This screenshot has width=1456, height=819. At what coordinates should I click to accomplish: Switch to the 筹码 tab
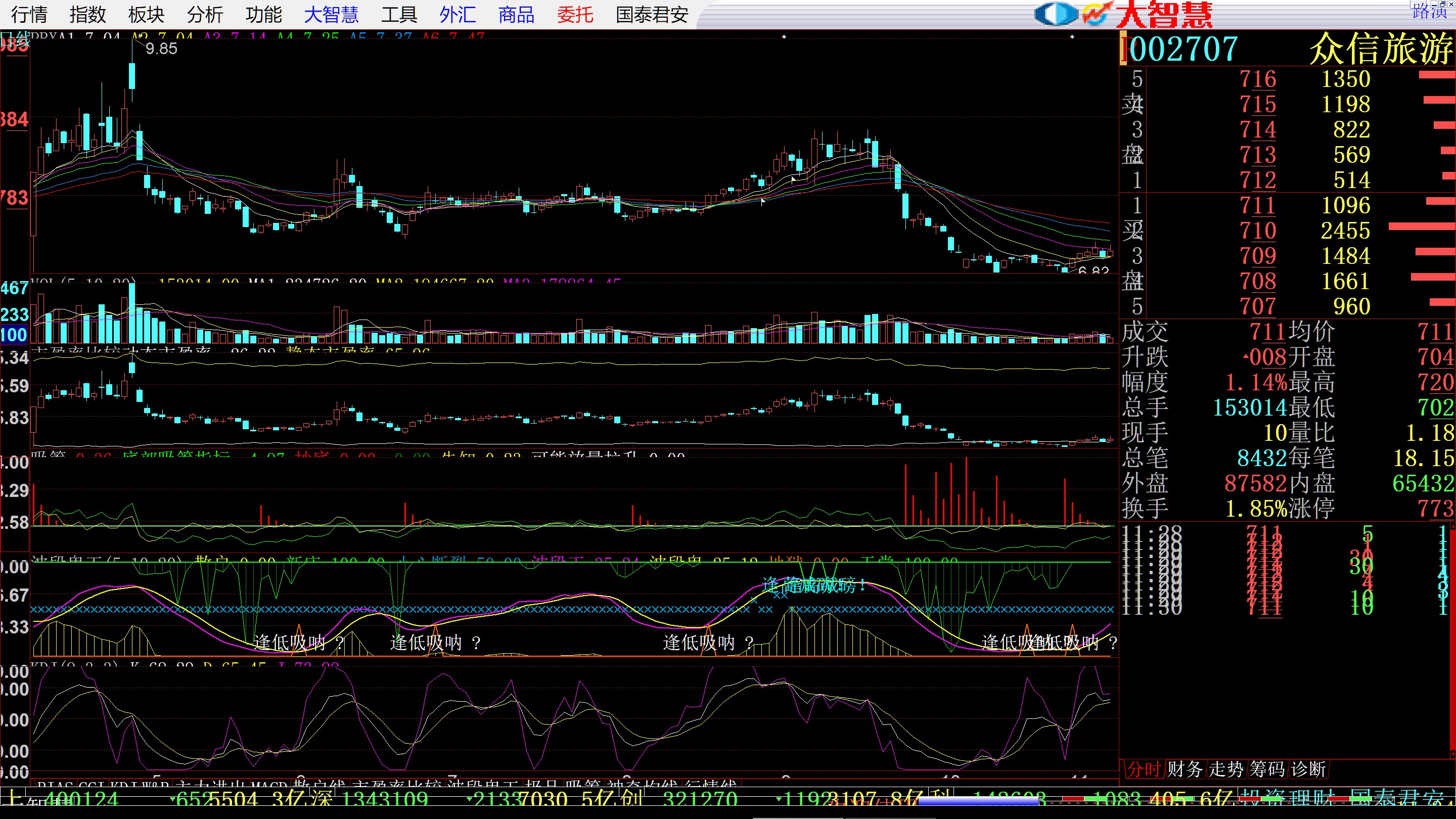1267,769
